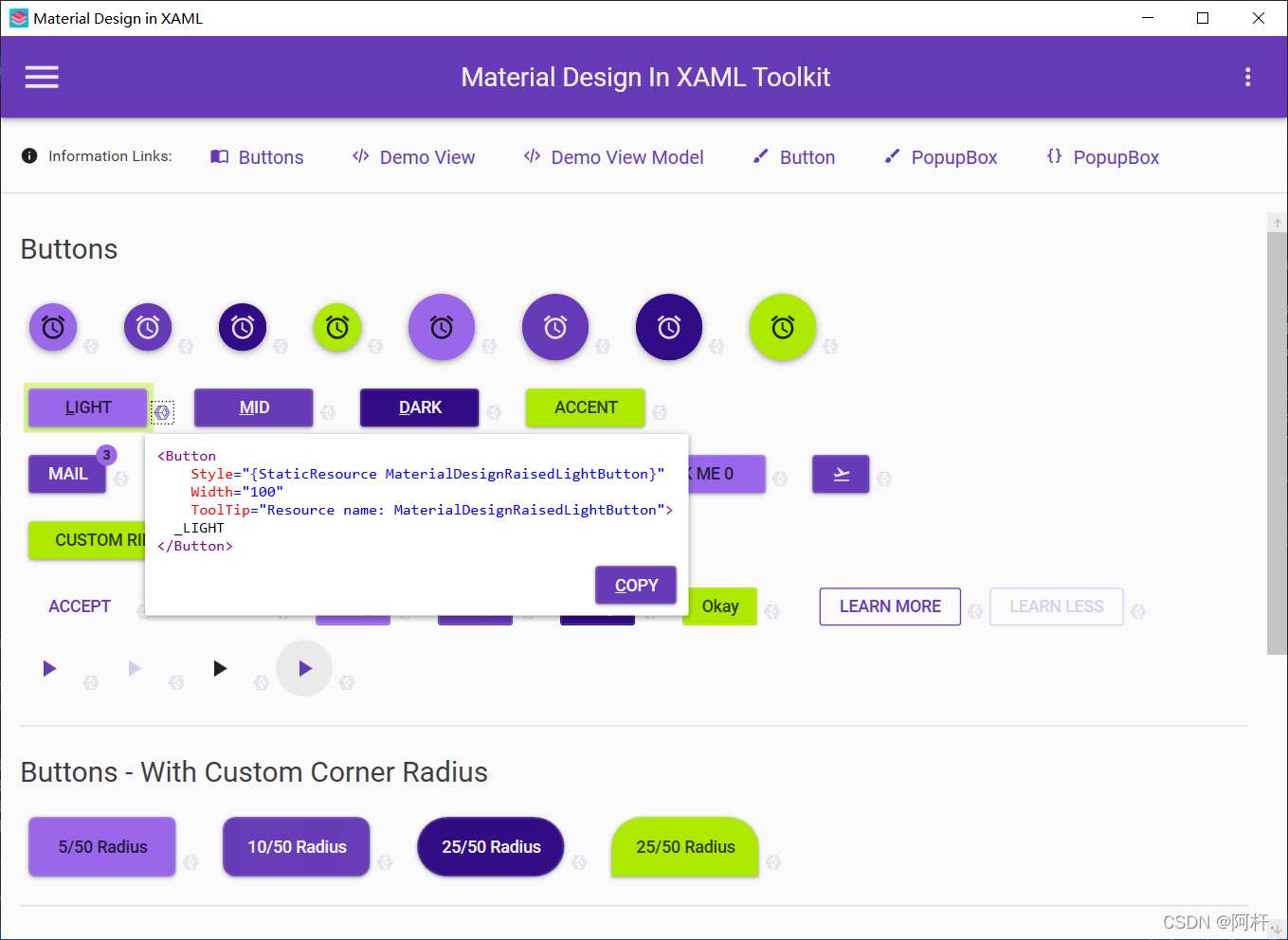Show XAML code for the Okay button

(772, 611)
